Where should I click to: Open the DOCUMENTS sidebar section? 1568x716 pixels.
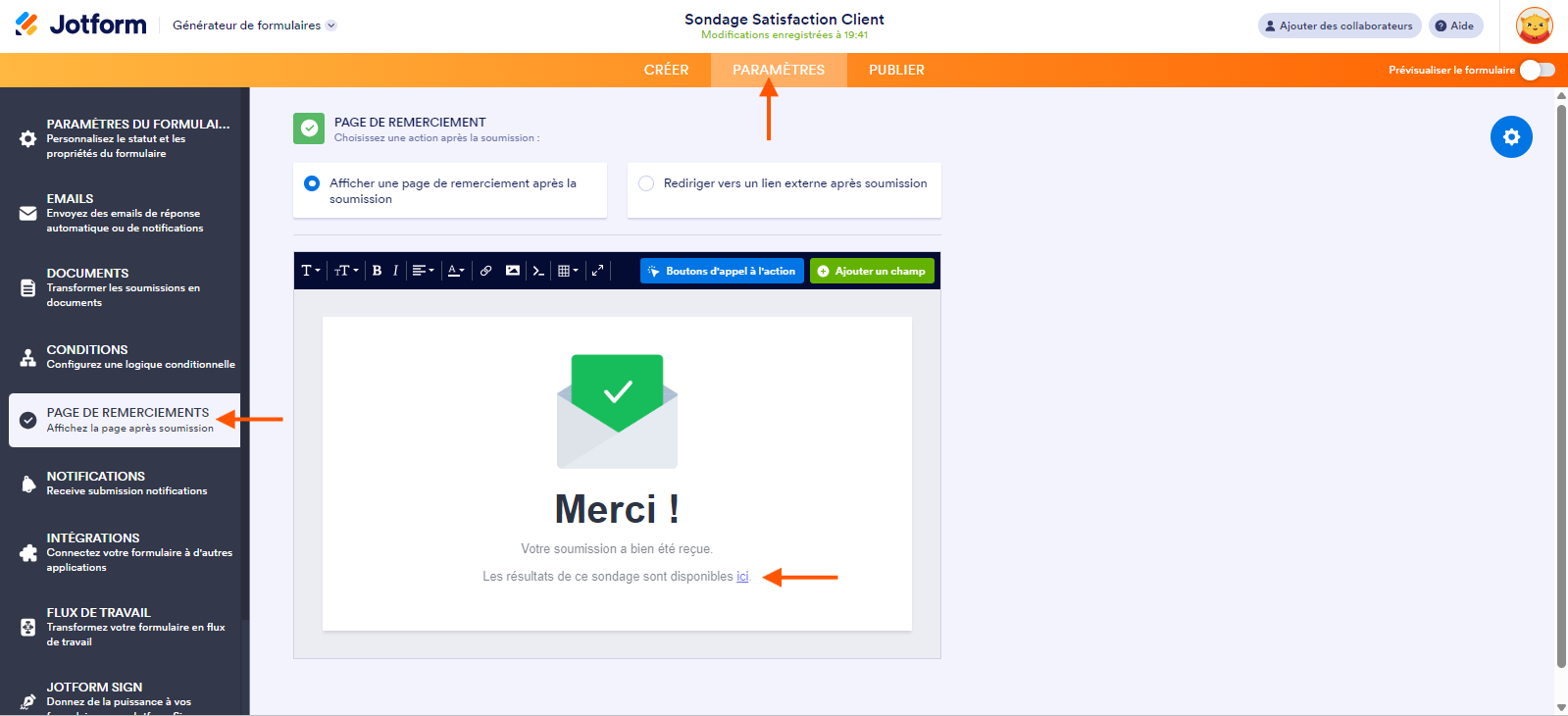(x=125, y=287)
